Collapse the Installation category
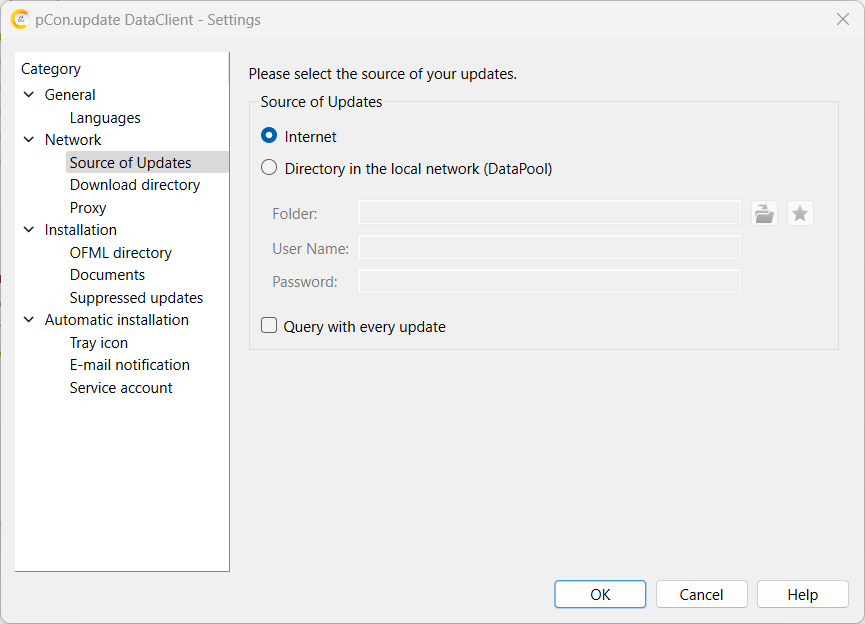The width and height of the screenshot is (865, 624). click(x=29, y=230)
